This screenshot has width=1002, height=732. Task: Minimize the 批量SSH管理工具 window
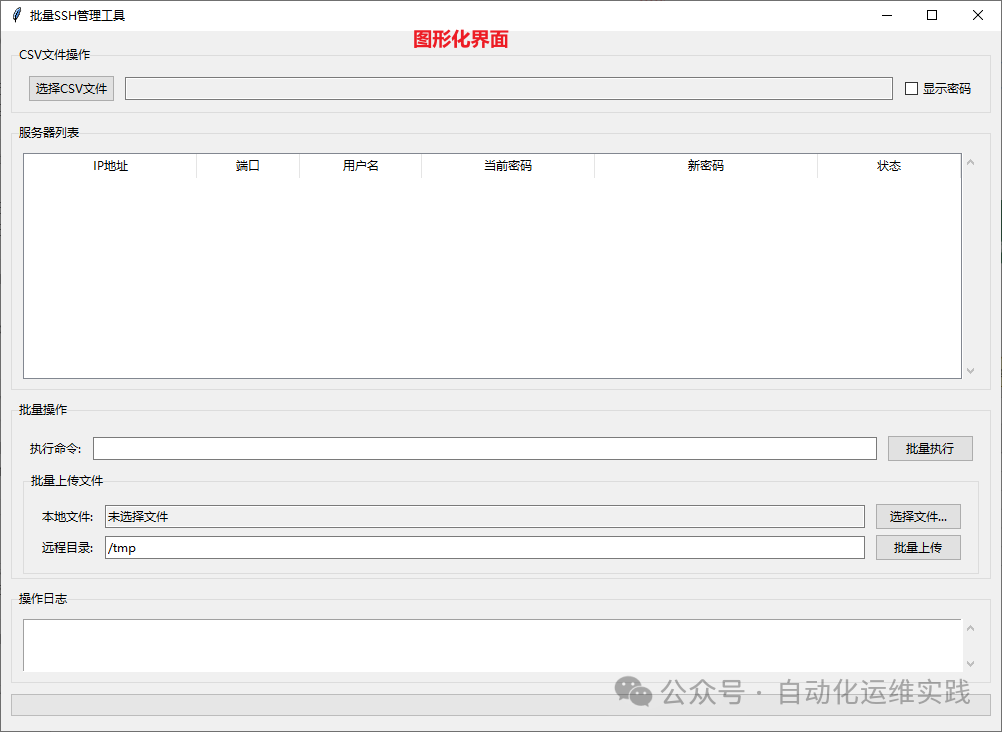[x=887, y=15]
